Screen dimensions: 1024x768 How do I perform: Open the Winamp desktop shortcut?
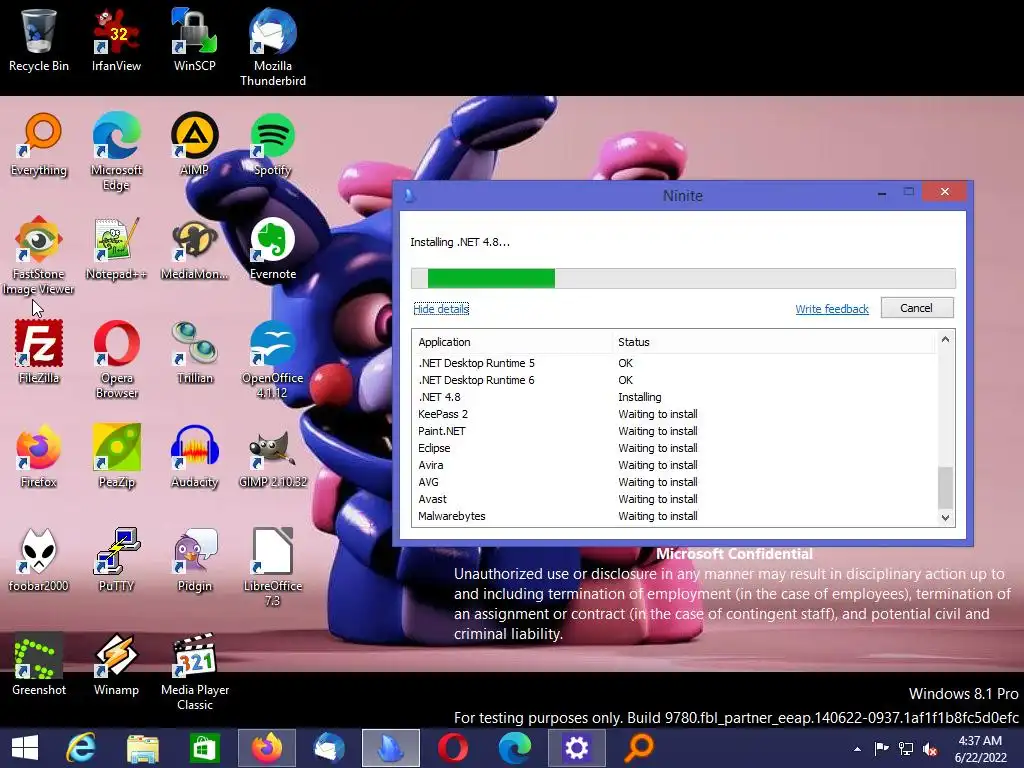pyautogui.click(x=116, y=664)
